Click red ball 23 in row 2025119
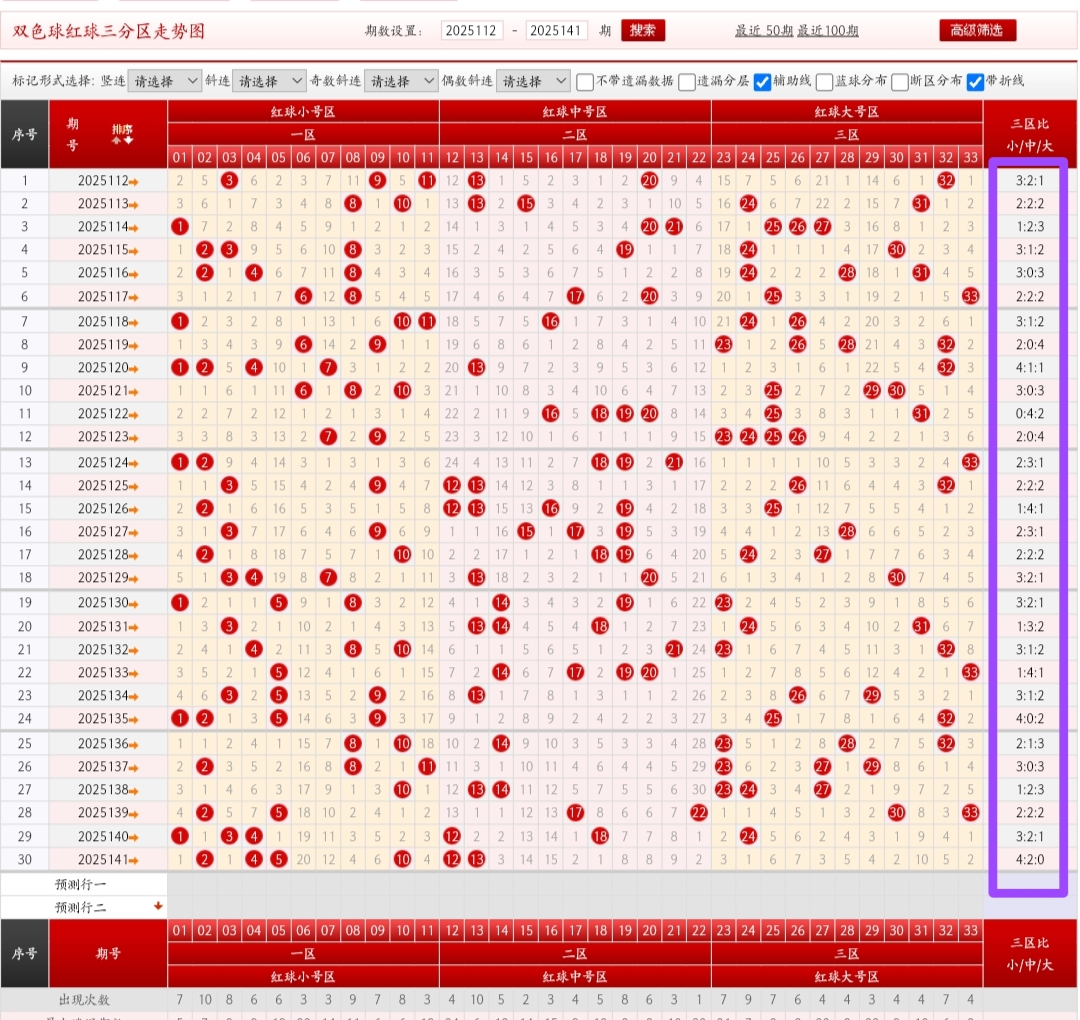 723,344
